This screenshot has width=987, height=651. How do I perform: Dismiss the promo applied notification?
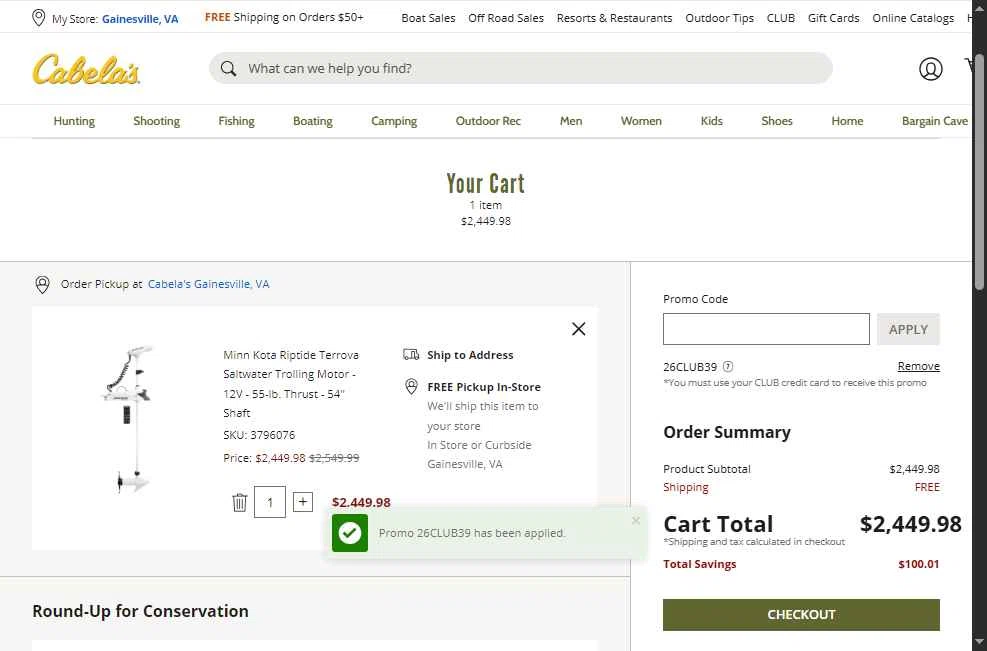[636, 520]
